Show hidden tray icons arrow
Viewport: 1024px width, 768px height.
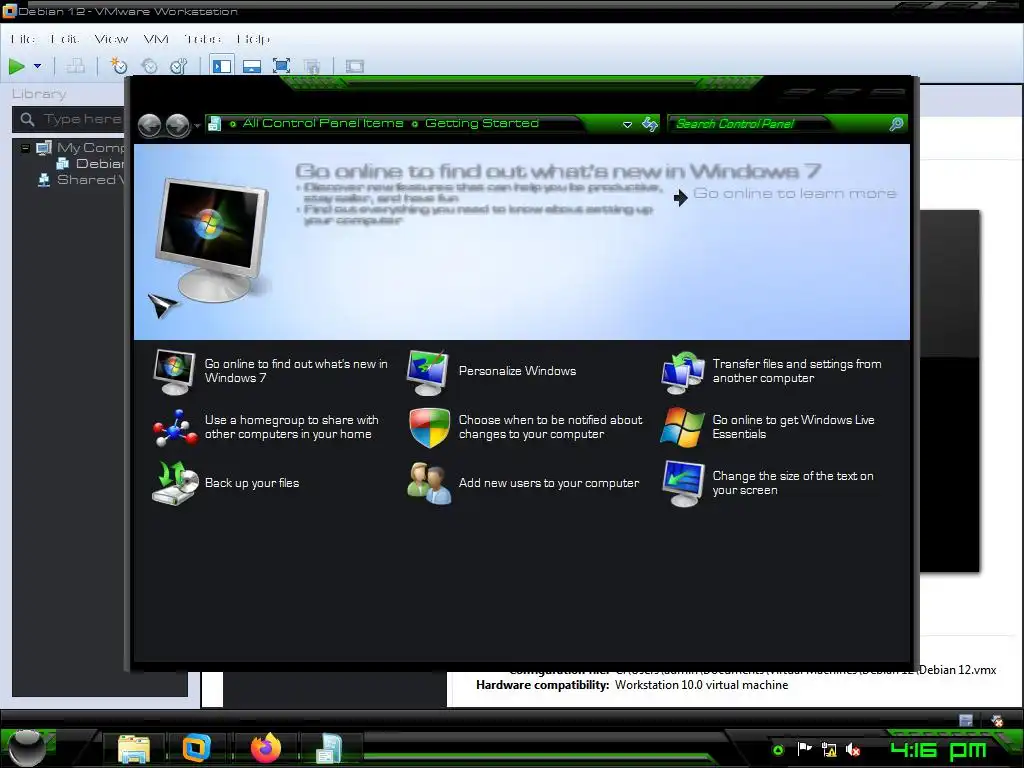778,750
